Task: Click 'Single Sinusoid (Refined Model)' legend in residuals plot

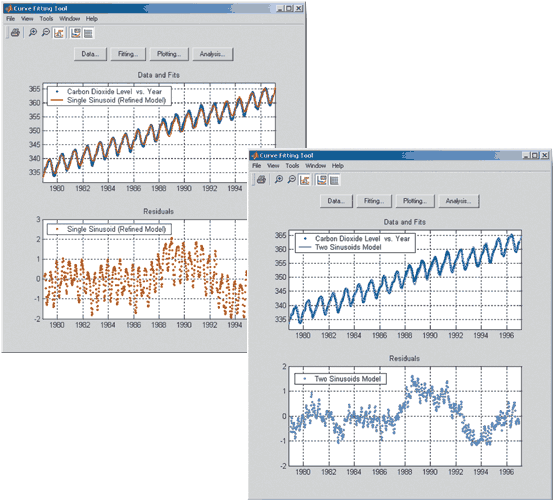Action: 116,229
